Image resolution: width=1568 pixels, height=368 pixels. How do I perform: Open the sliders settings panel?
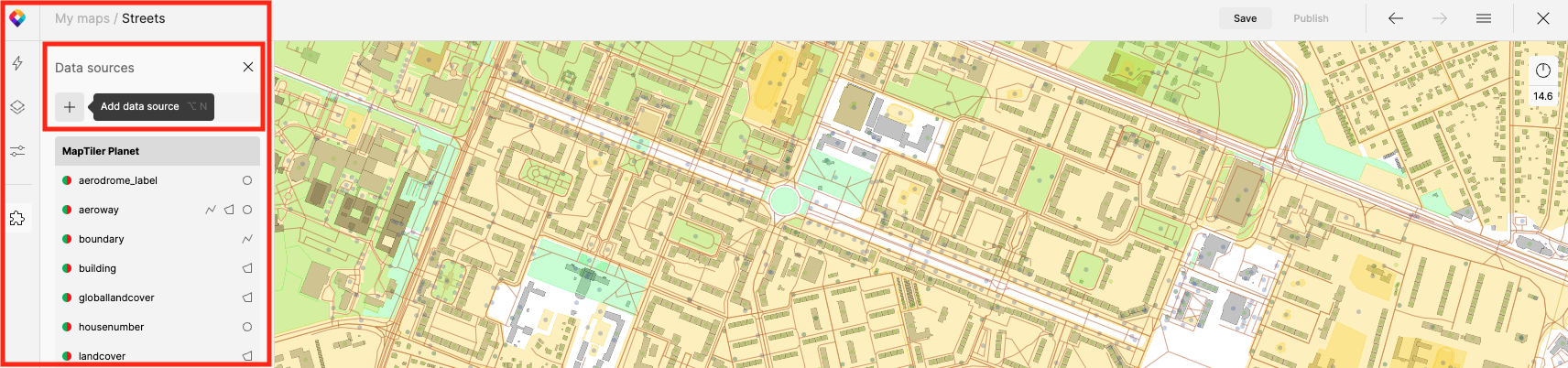17,151
